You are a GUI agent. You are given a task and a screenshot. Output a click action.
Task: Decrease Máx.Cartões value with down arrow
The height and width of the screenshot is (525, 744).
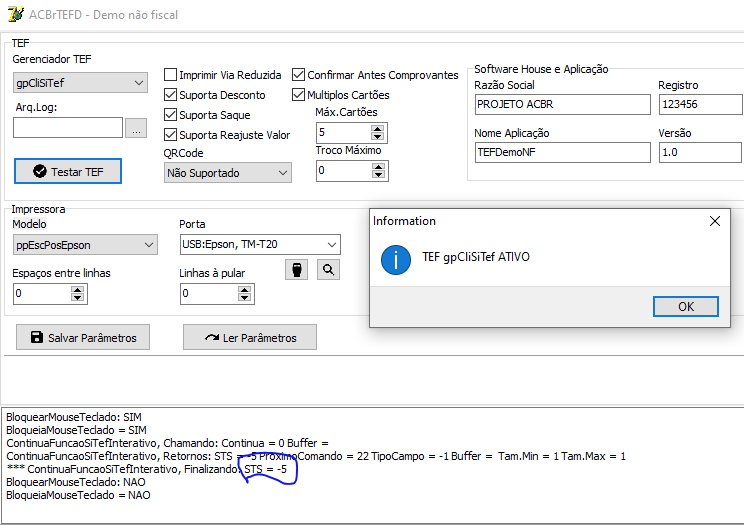click(x=377, y=137)
